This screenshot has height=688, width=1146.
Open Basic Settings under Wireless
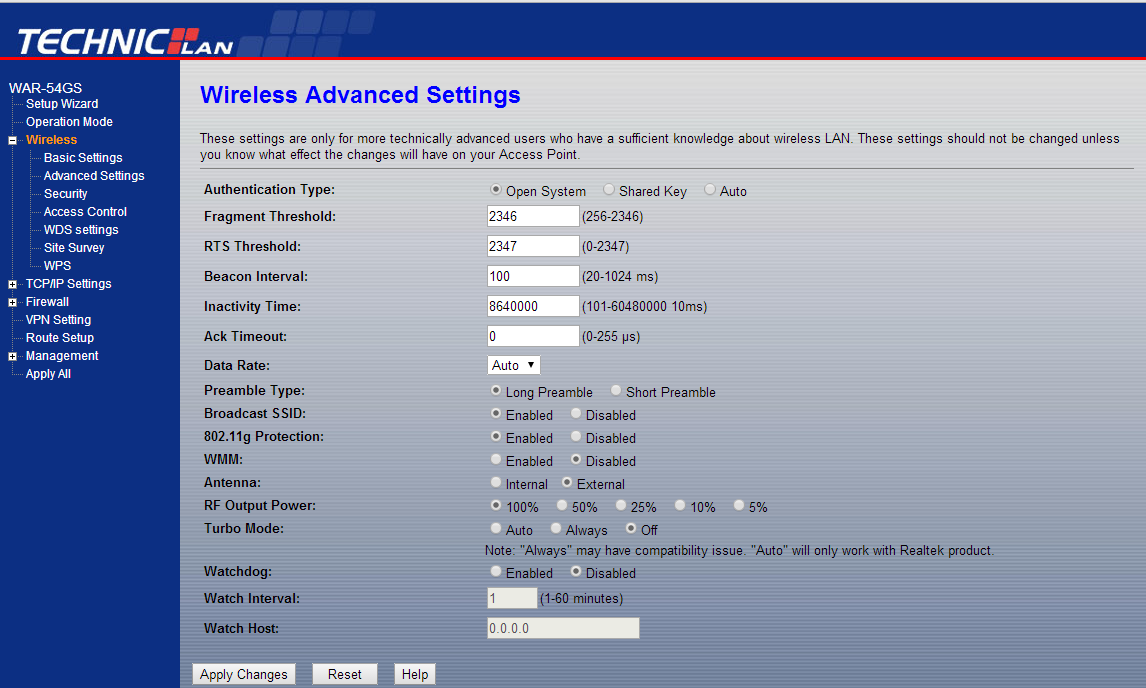click(83, 157)
